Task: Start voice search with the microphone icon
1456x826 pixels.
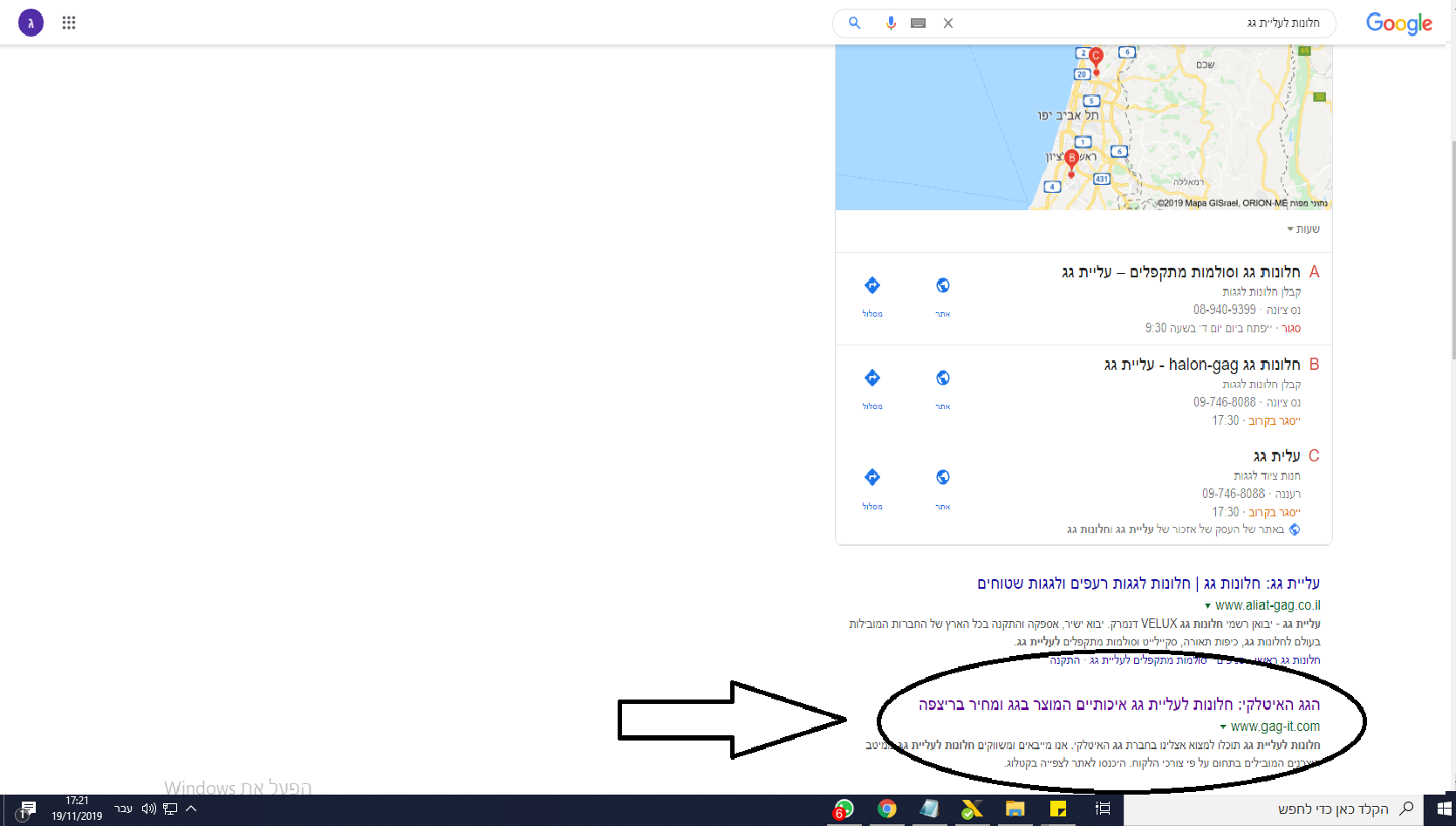Action: tap(891, 24)
